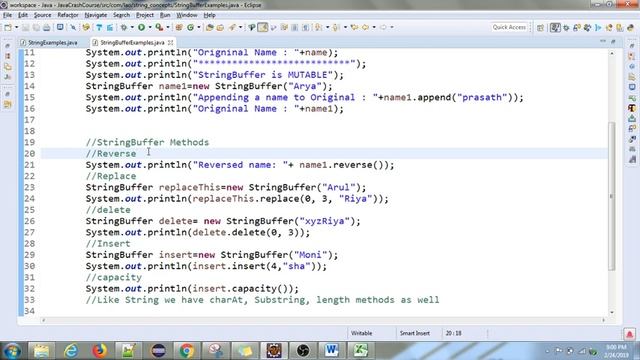Expand the External Tools dropdown arrow
This screenshot has width=640, height=360.
click(168, 27)
